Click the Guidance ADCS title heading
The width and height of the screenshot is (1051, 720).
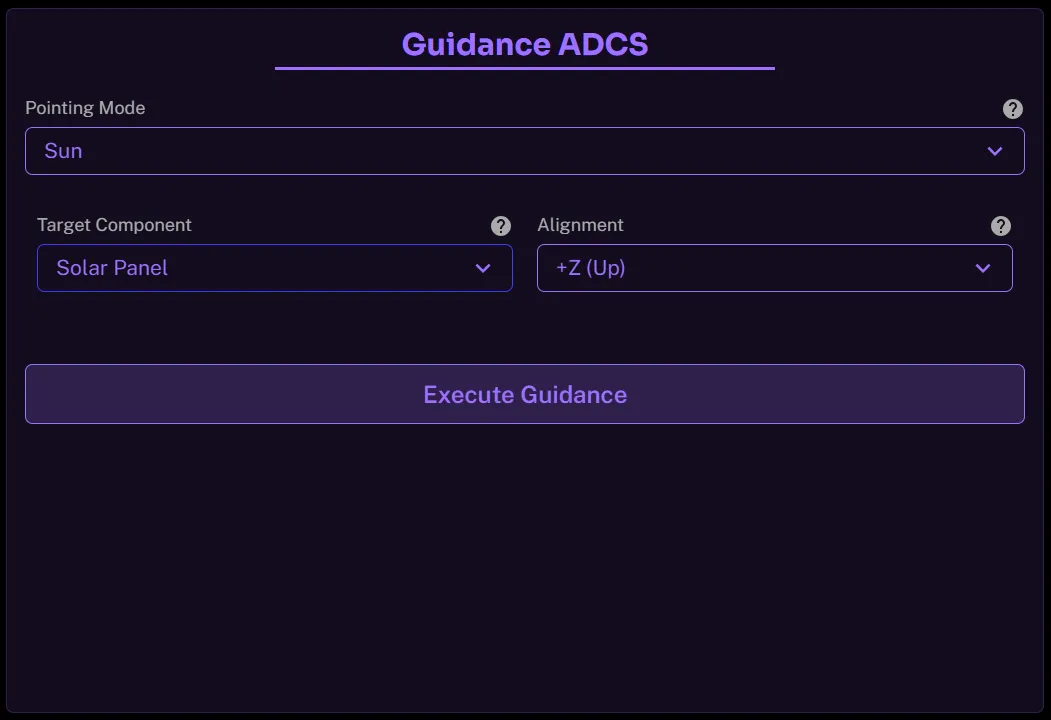click(x=525, y=44)
